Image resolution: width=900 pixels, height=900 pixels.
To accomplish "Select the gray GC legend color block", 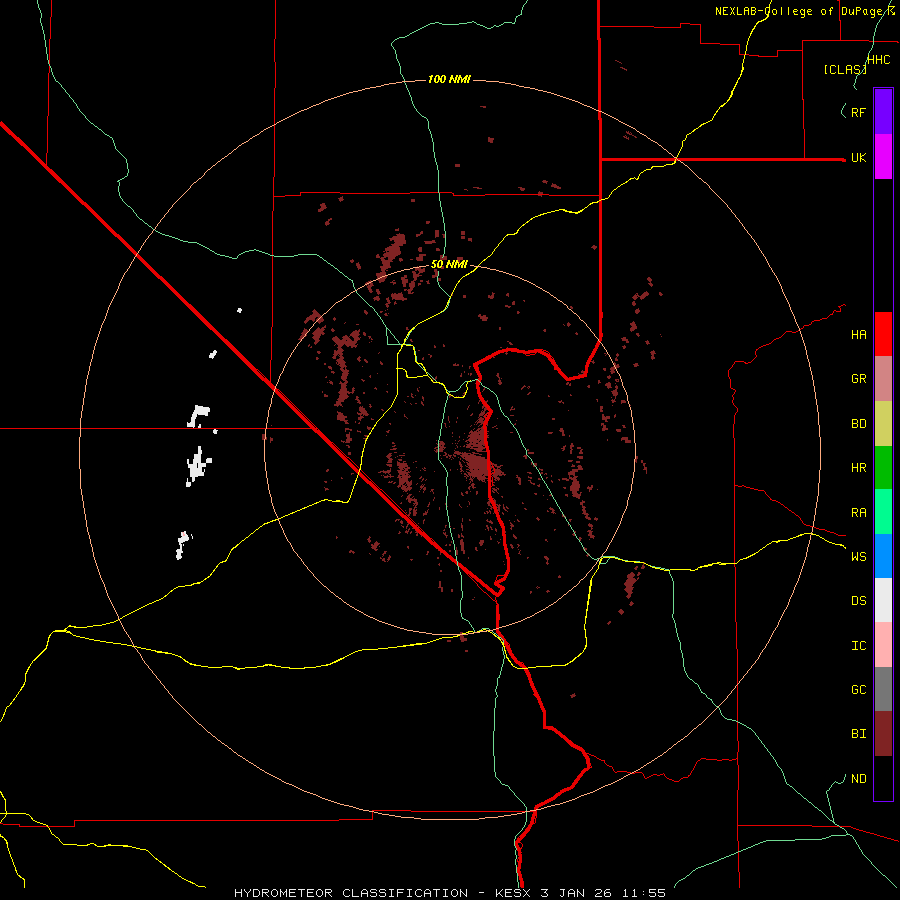I will (x=883, y=689).
